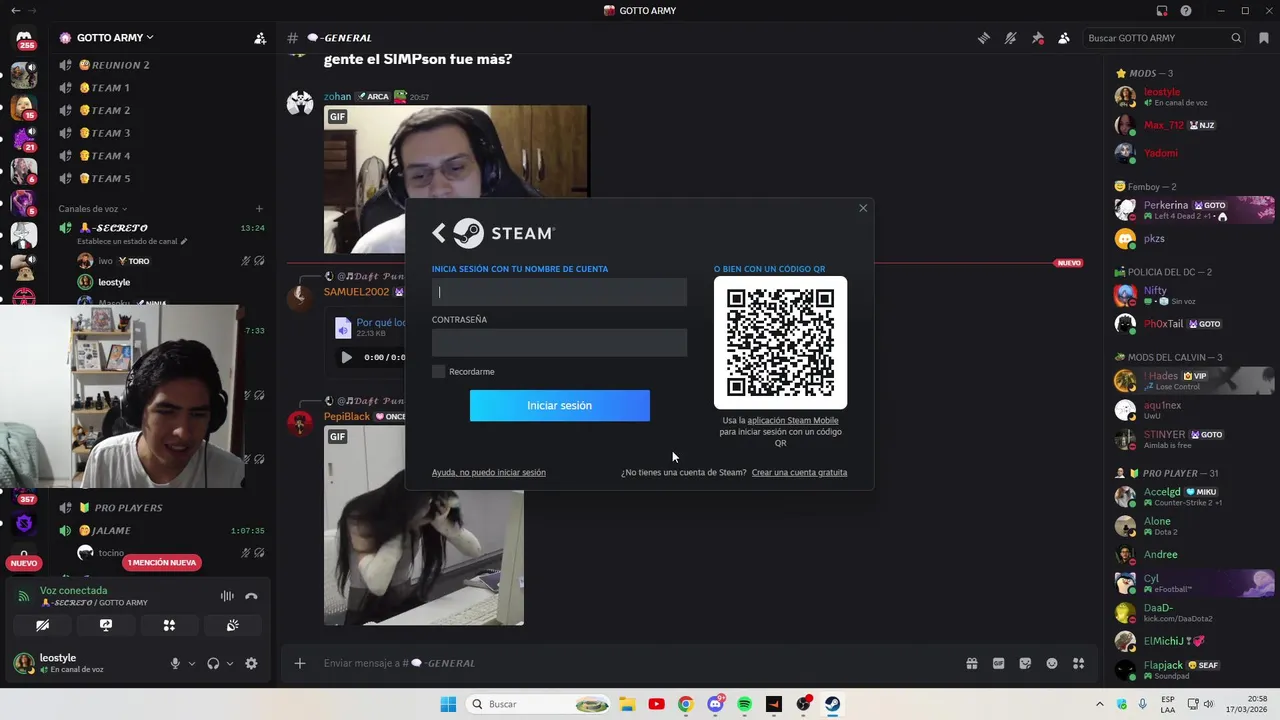Play the SAMUEL2002 audio attachment
The width and height of the screenshot is (1280, 720).
(346, 357)
